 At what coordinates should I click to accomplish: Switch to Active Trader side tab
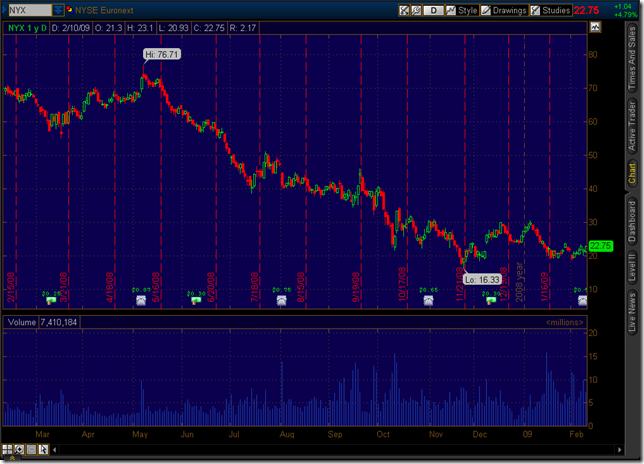tap(632, 125)
